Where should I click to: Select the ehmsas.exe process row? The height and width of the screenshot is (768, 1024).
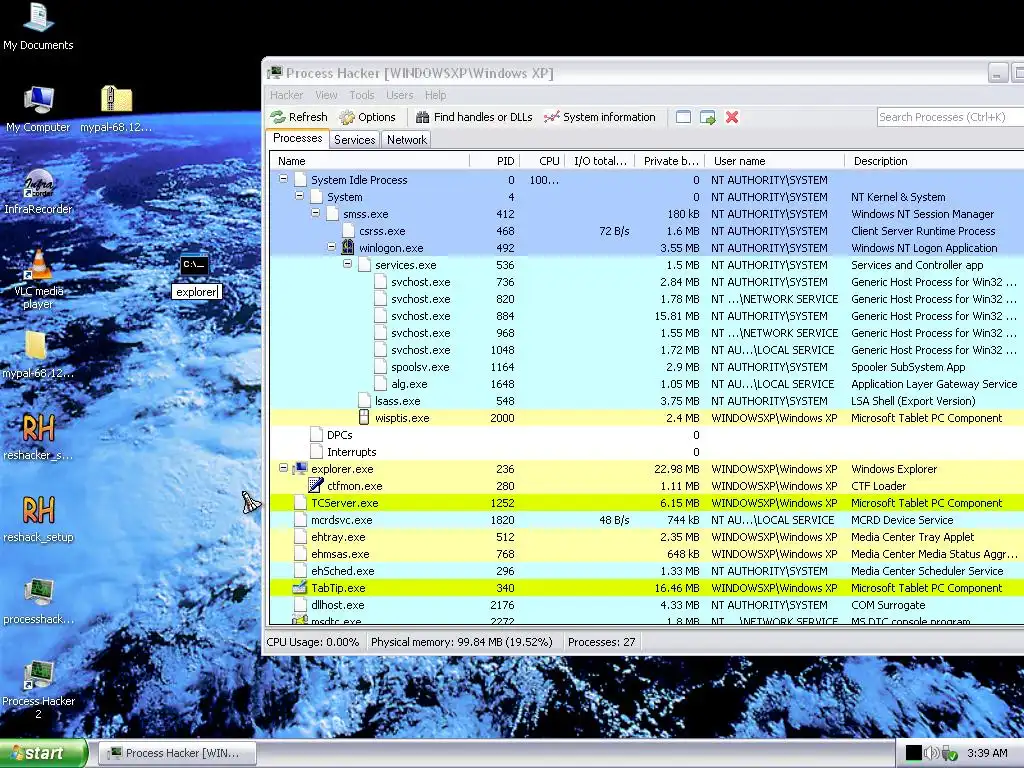(x=647, y=554)
